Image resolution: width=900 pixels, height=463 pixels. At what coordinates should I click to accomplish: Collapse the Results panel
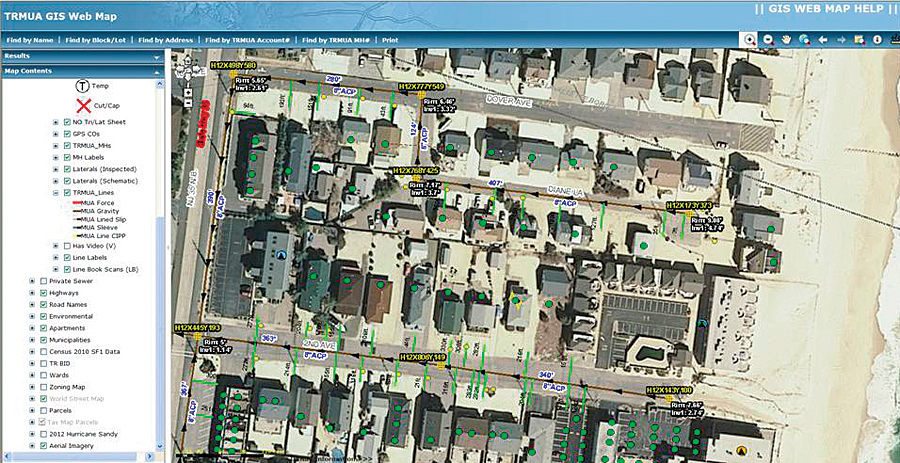pos(156,57)
